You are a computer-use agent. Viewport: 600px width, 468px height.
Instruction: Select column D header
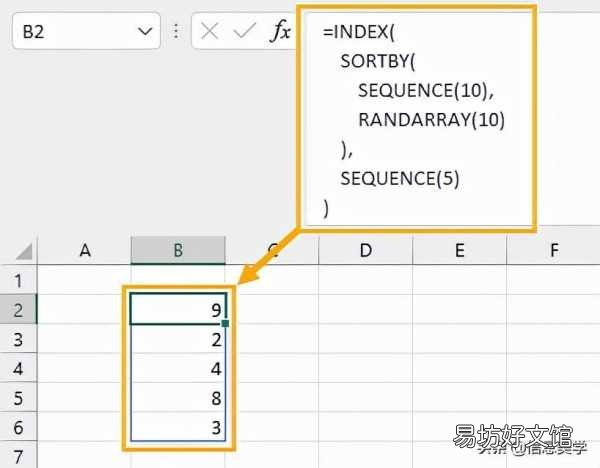(365, 250)
